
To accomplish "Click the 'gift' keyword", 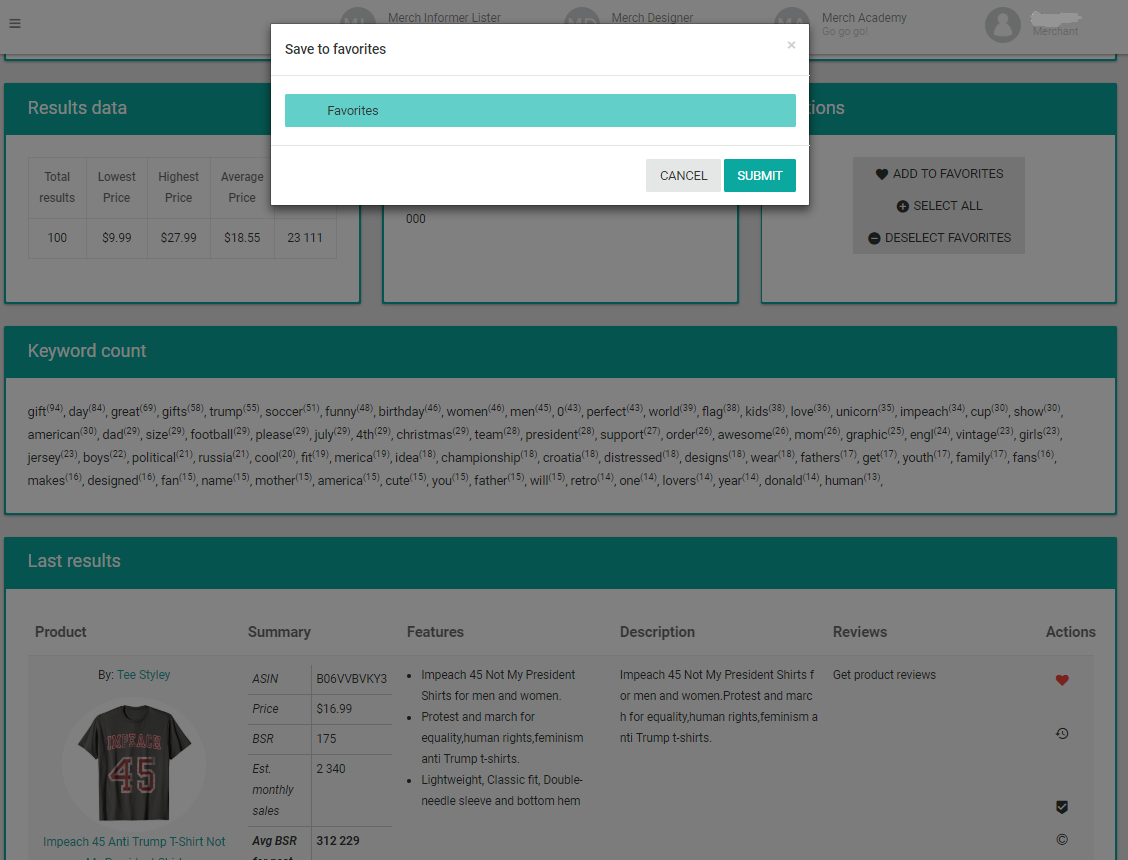I will tap(37, 412).
